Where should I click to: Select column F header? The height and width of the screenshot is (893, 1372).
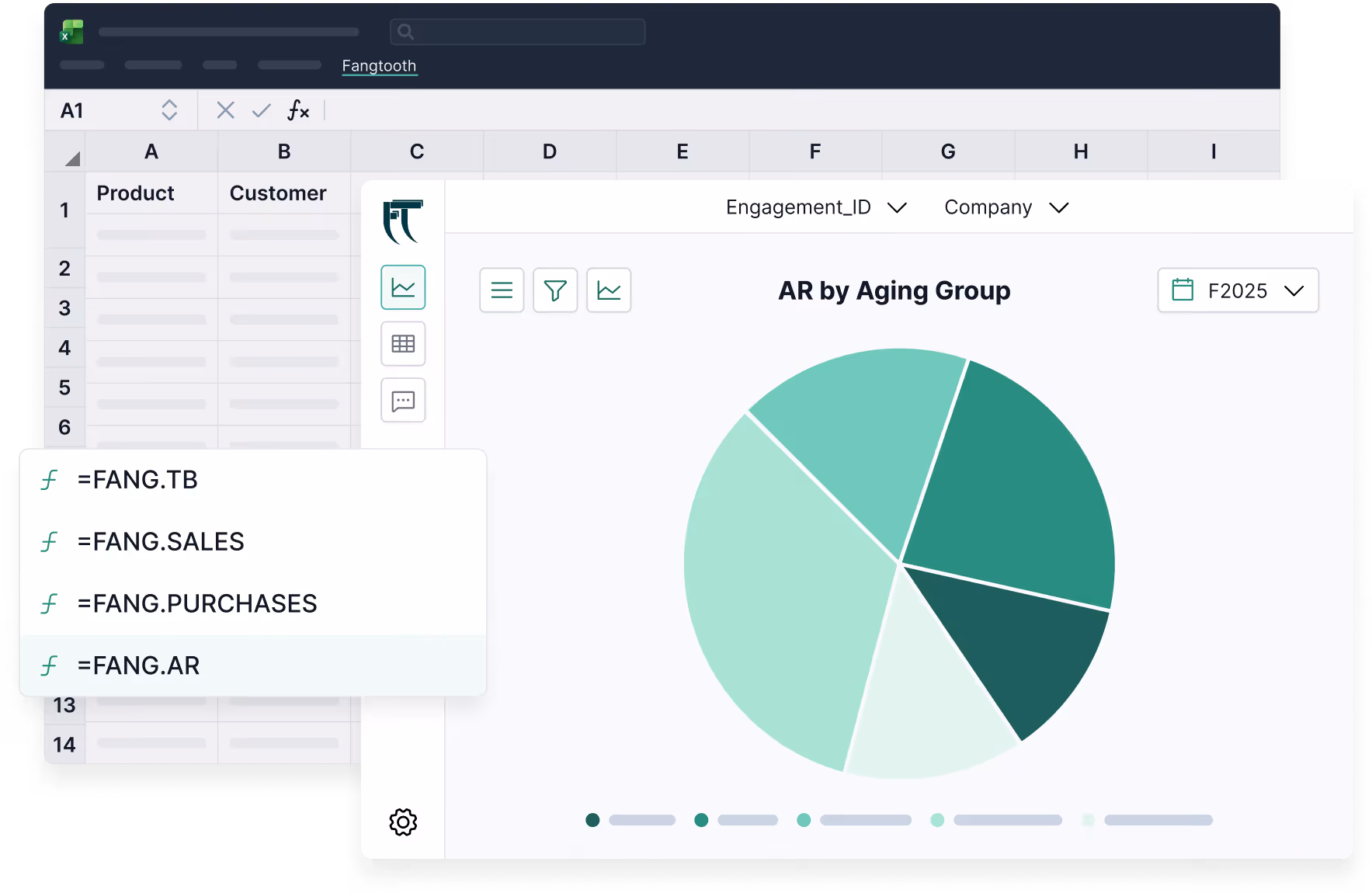point(815,151)
